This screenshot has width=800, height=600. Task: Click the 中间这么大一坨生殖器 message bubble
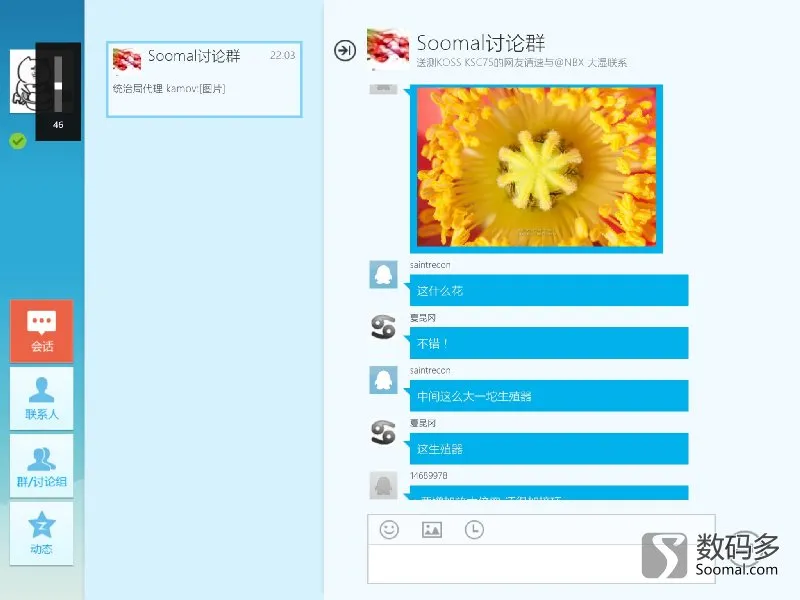click(x=549, y=396)
